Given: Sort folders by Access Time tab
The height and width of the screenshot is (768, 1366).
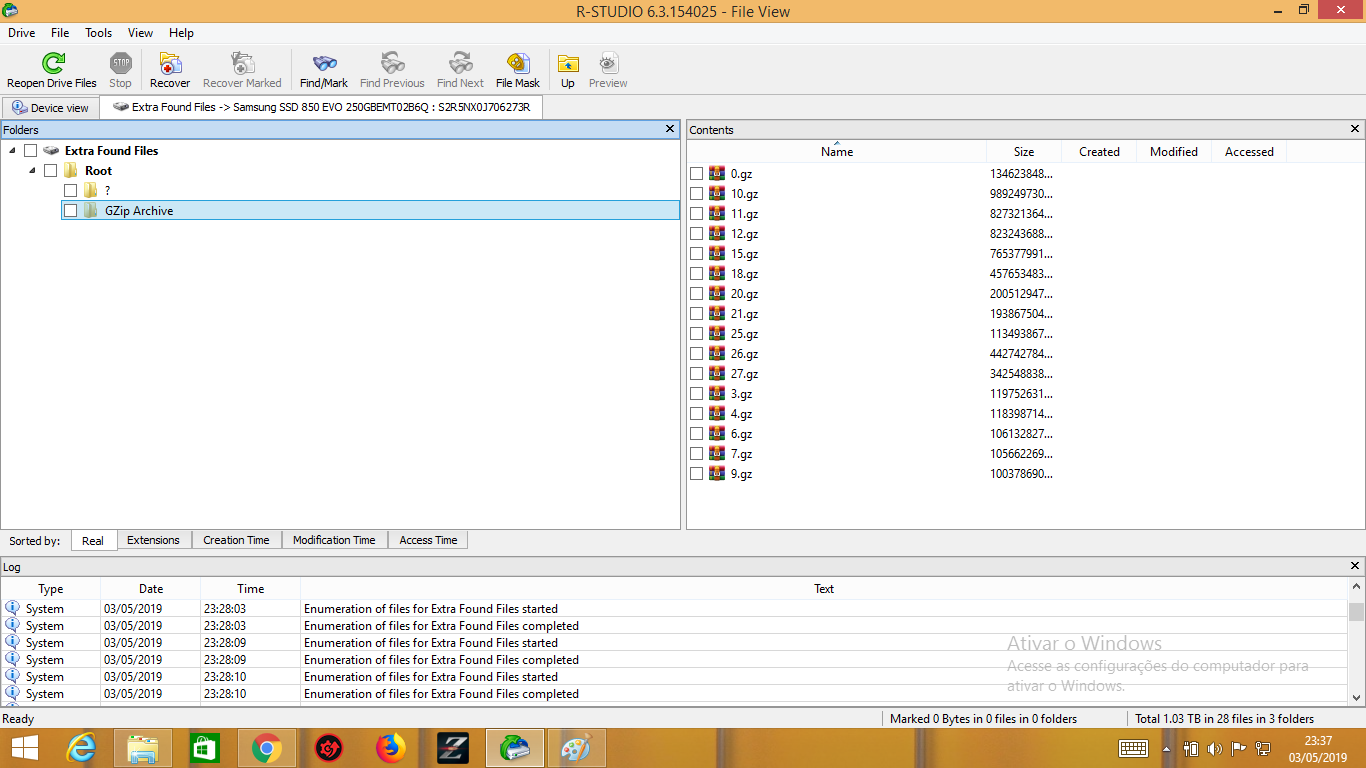Looking at the screenshot, I should click(x=428, y=540).
